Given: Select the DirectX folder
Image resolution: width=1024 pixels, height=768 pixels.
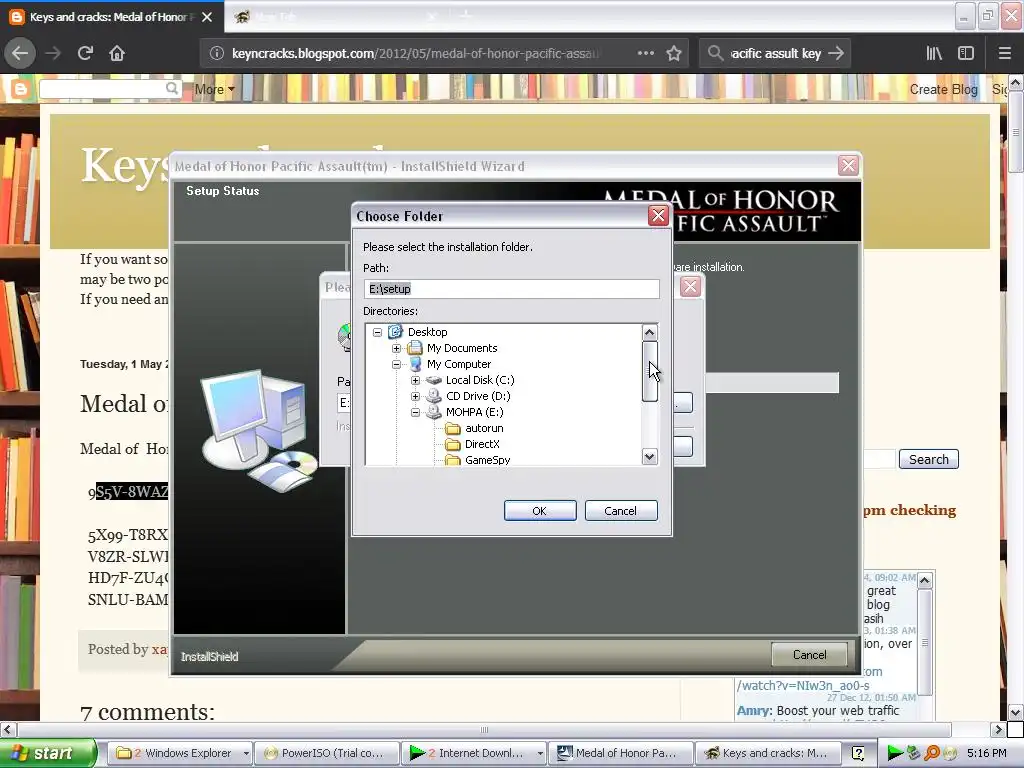Looking at the screenshot, I should tap(482, 444).
